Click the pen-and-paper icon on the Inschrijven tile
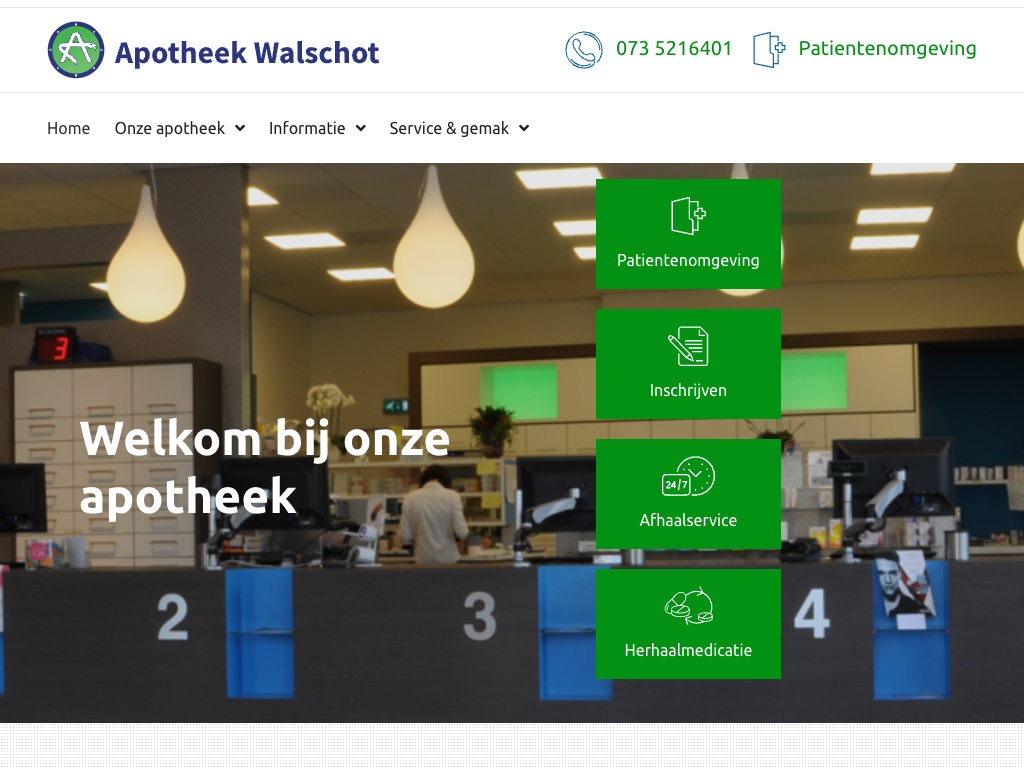This screenshot has height=768, width=1024. tap(688, 346)
